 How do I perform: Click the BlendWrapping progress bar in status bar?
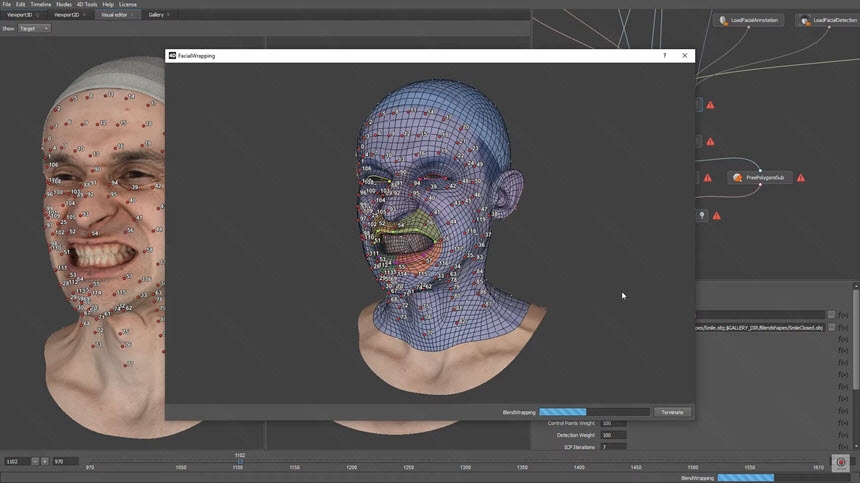784,478
